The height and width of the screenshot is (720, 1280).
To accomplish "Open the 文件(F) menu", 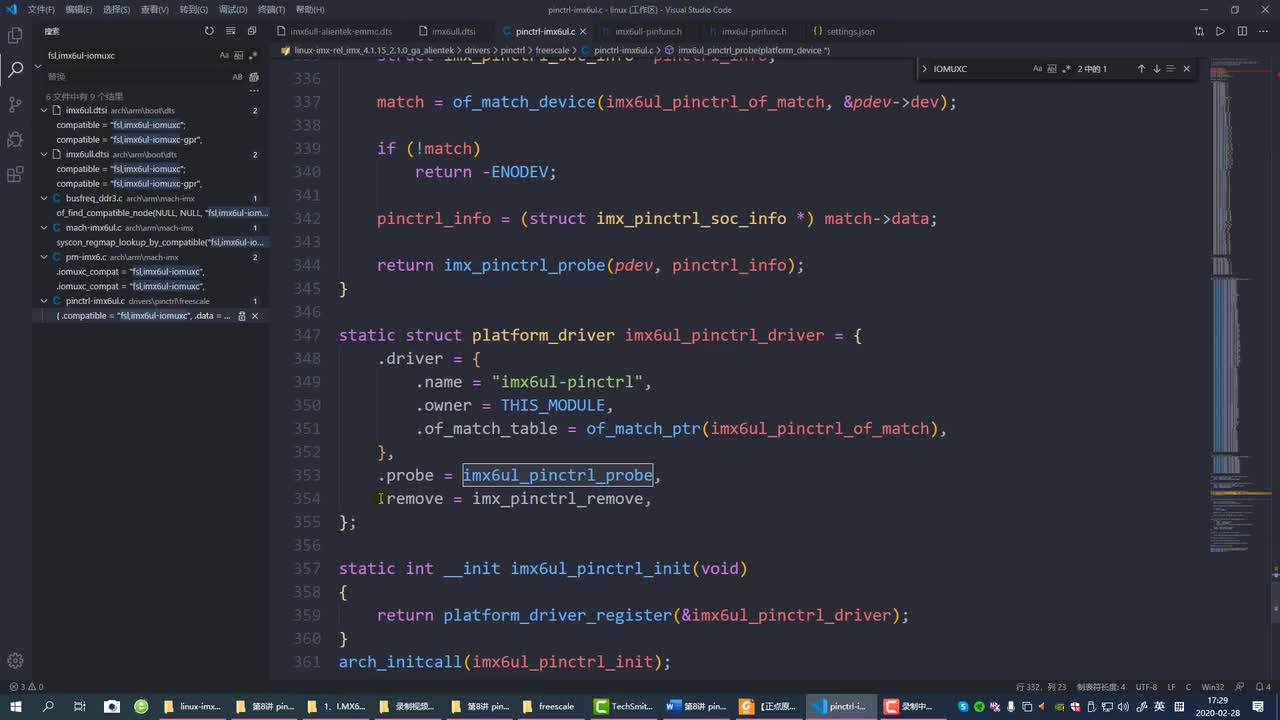I will pyautogui.click(x=41, y=9).
